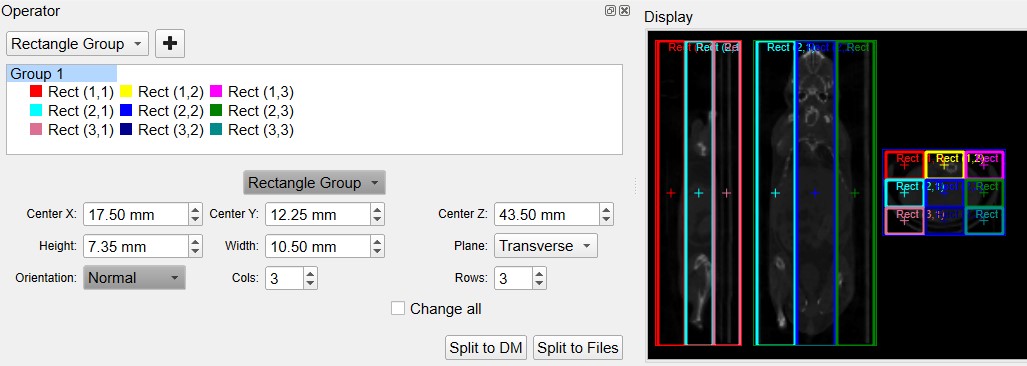Select Group 1 in the list
Image resolution: width=1027 pixels, height=366 pixels.
coord(62,74)
